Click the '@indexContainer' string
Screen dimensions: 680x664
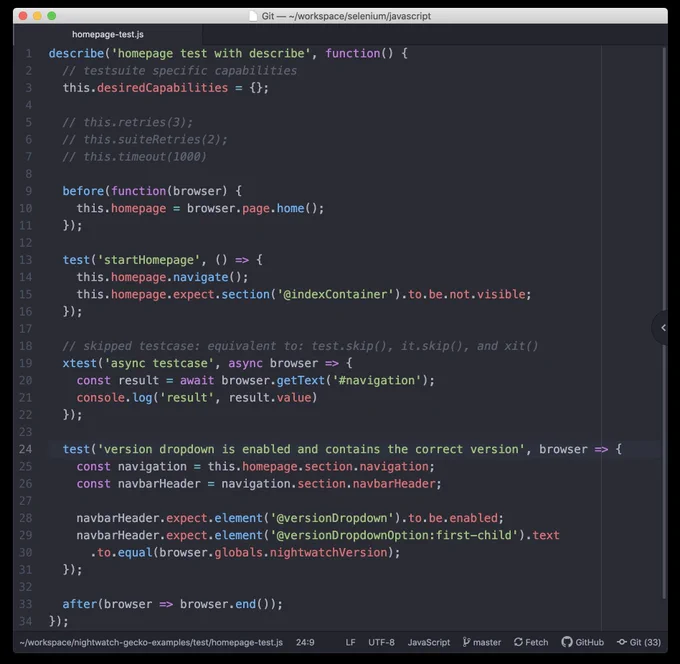(335, 294)
